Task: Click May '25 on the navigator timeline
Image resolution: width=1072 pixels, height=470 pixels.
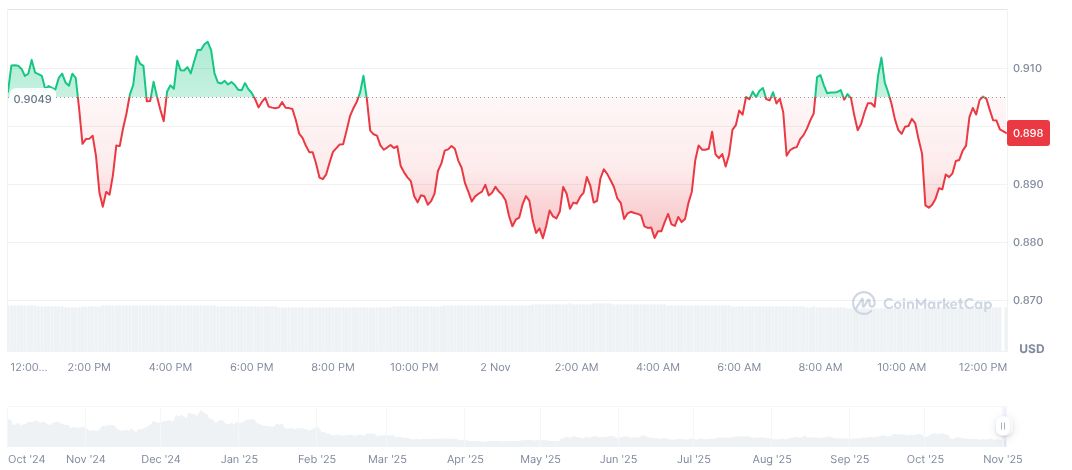Action: [539, 460]
